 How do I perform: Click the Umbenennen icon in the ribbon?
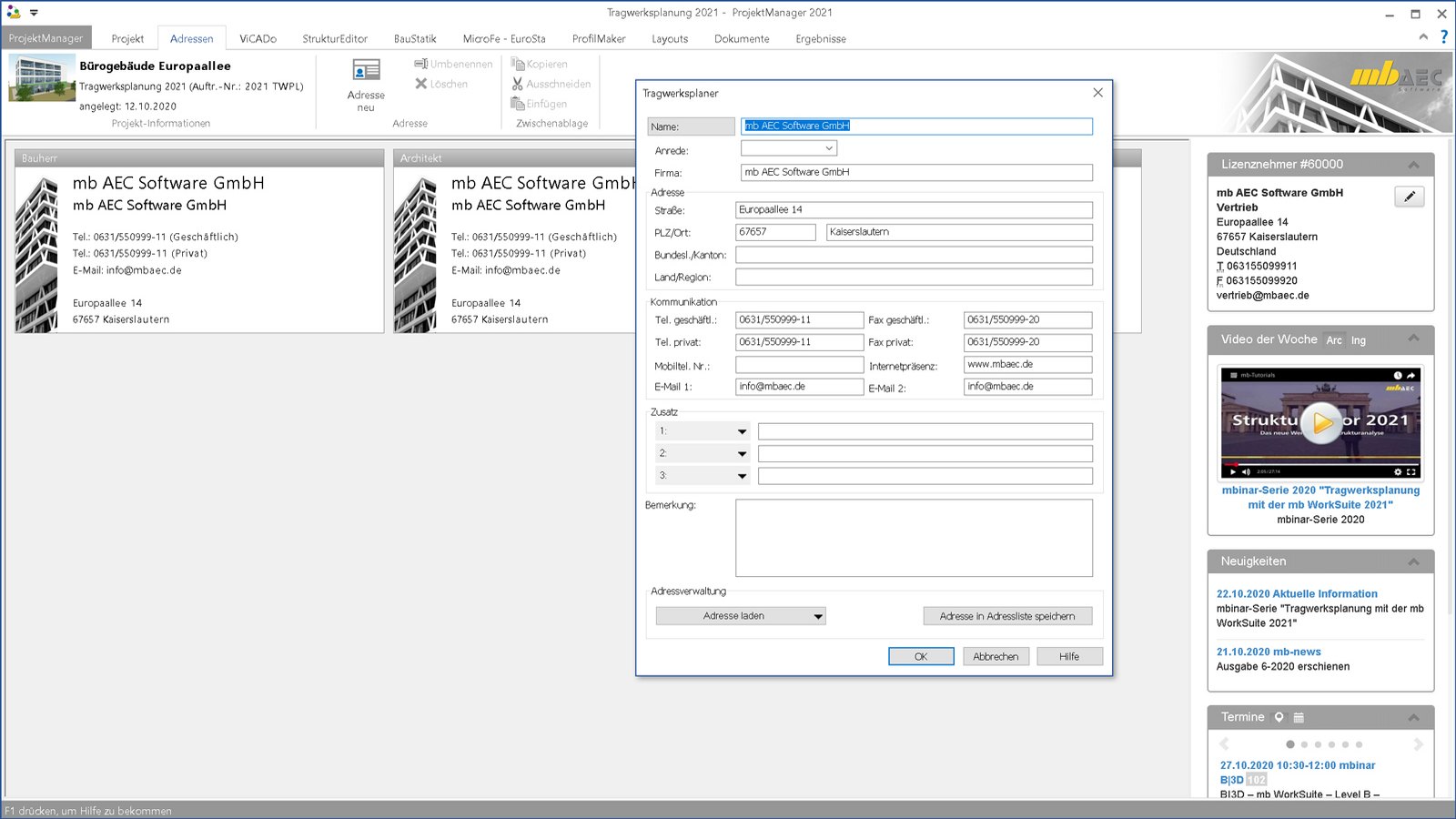[420, 64]
